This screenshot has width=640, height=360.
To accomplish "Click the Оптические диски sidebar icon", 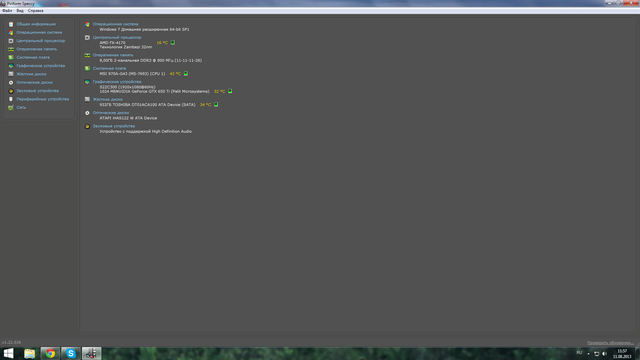I will click(x=11, y=82).
